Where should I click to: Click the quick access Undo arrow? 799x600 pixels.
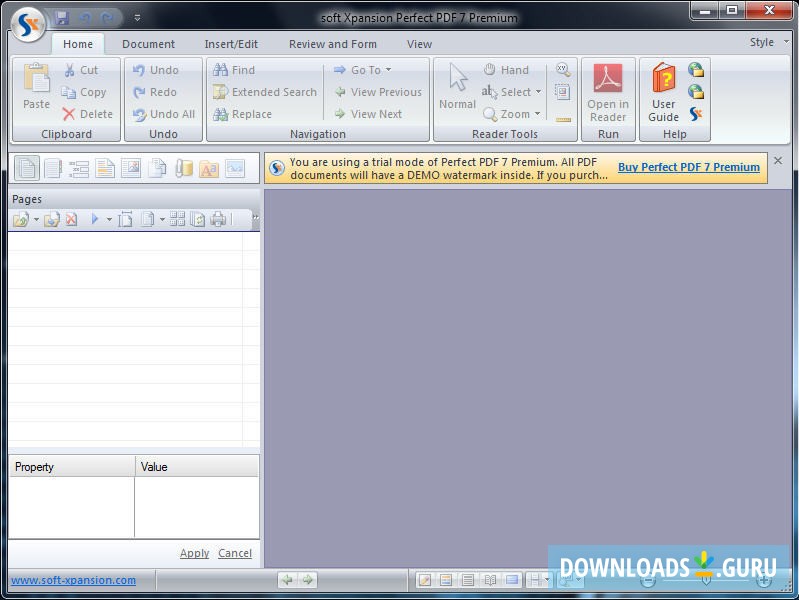pos(85,18)
